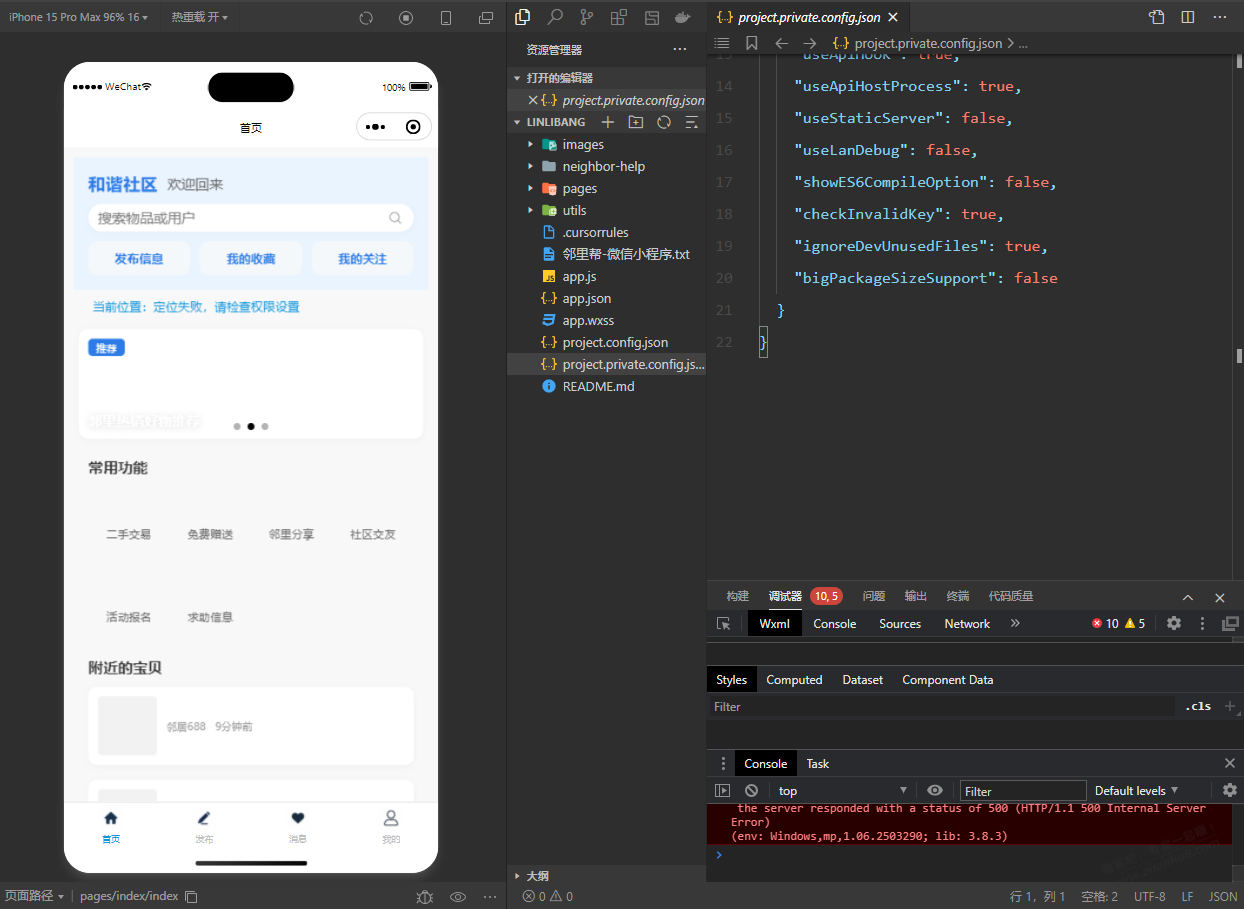Open console settings gear beside Default levels
This screenshot has width=1244, height=909.
coord(1230,790)
